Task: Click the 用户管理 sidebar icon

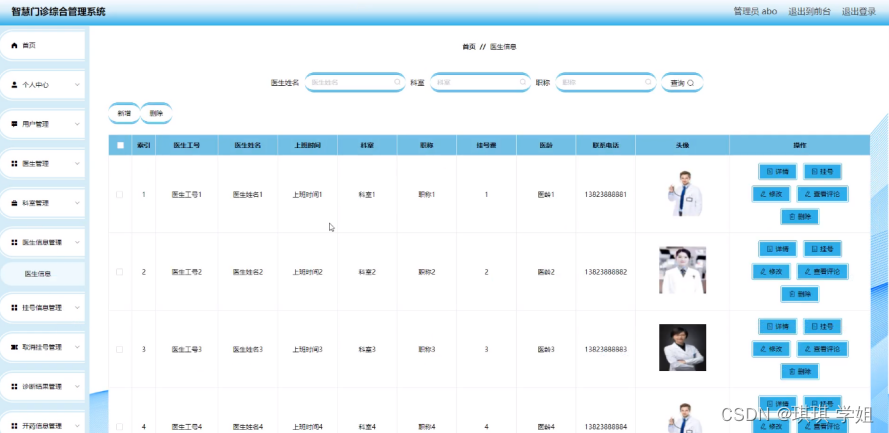Action: (15, 124)
